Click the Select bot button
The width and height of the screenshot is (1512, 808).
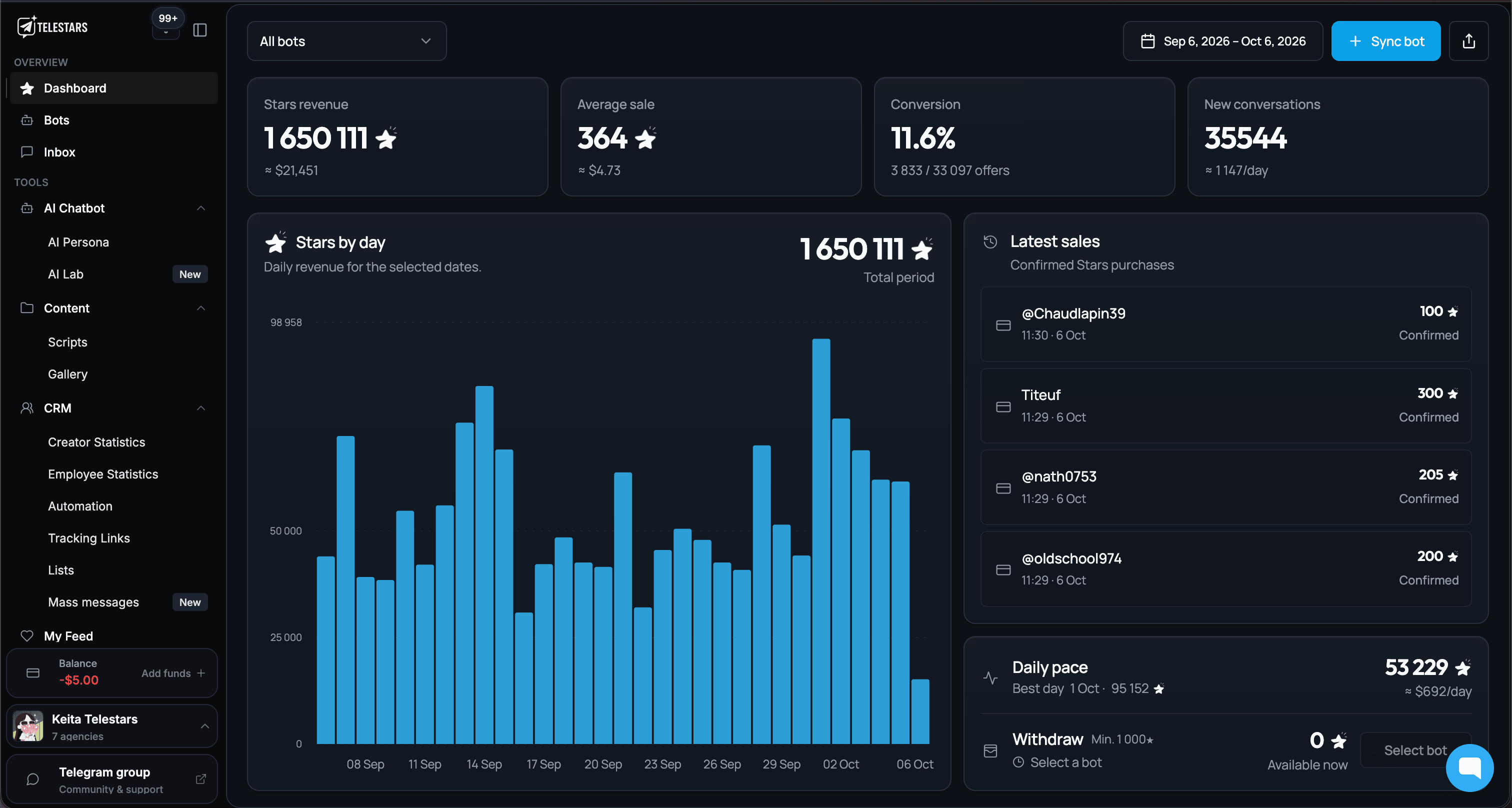pyautogui.click(x=1415, y=750)
